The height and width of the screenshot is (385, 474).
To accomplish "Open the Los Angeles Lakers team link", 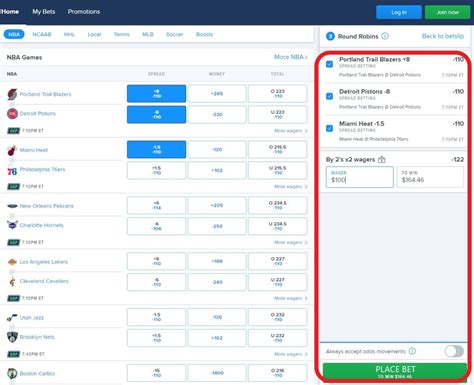I will 44,262.
